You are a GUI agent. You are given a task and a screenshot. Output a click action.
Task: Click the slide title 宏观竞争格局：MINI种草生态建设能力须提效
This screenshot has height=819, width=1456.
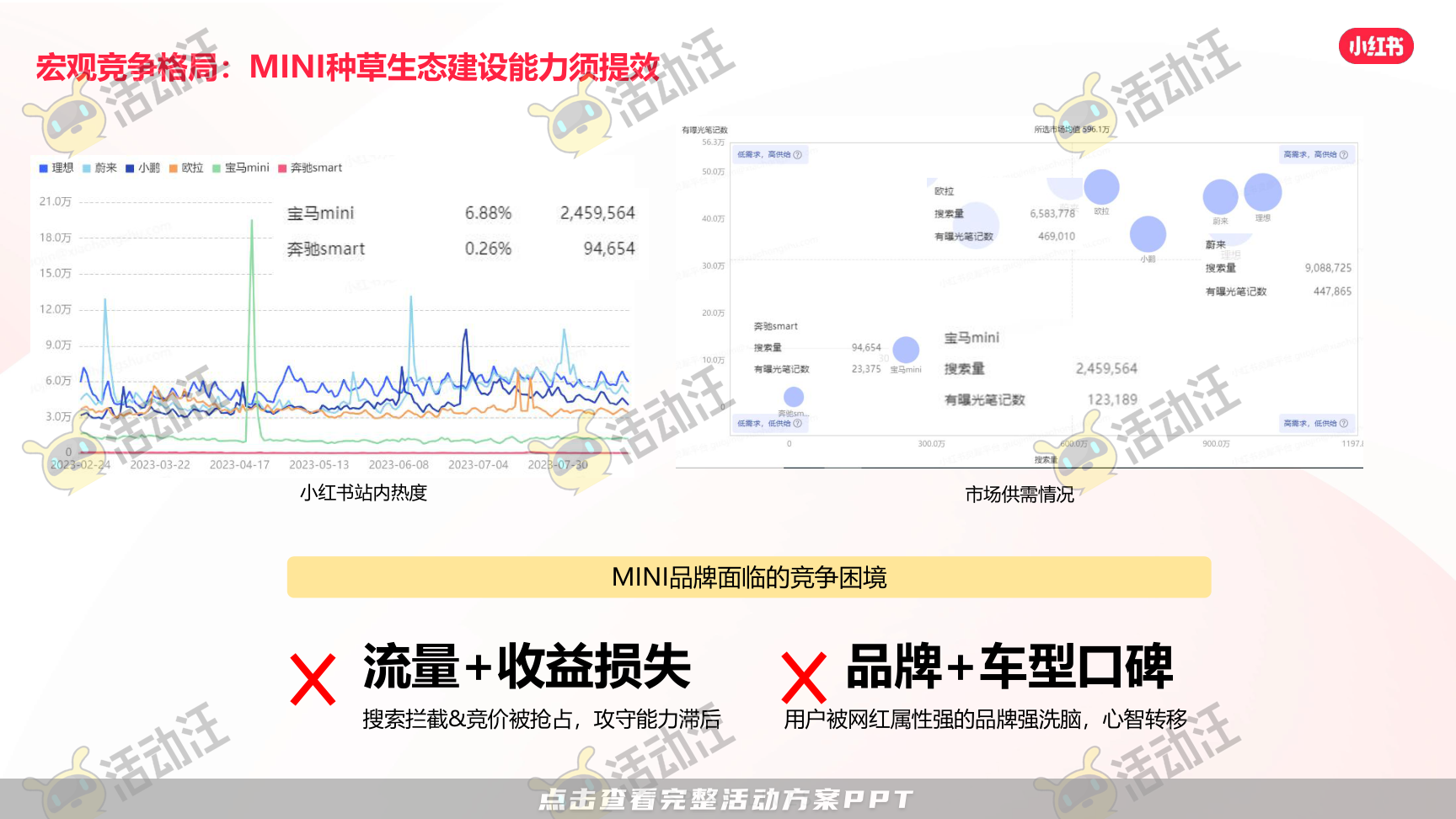[347, 67]
